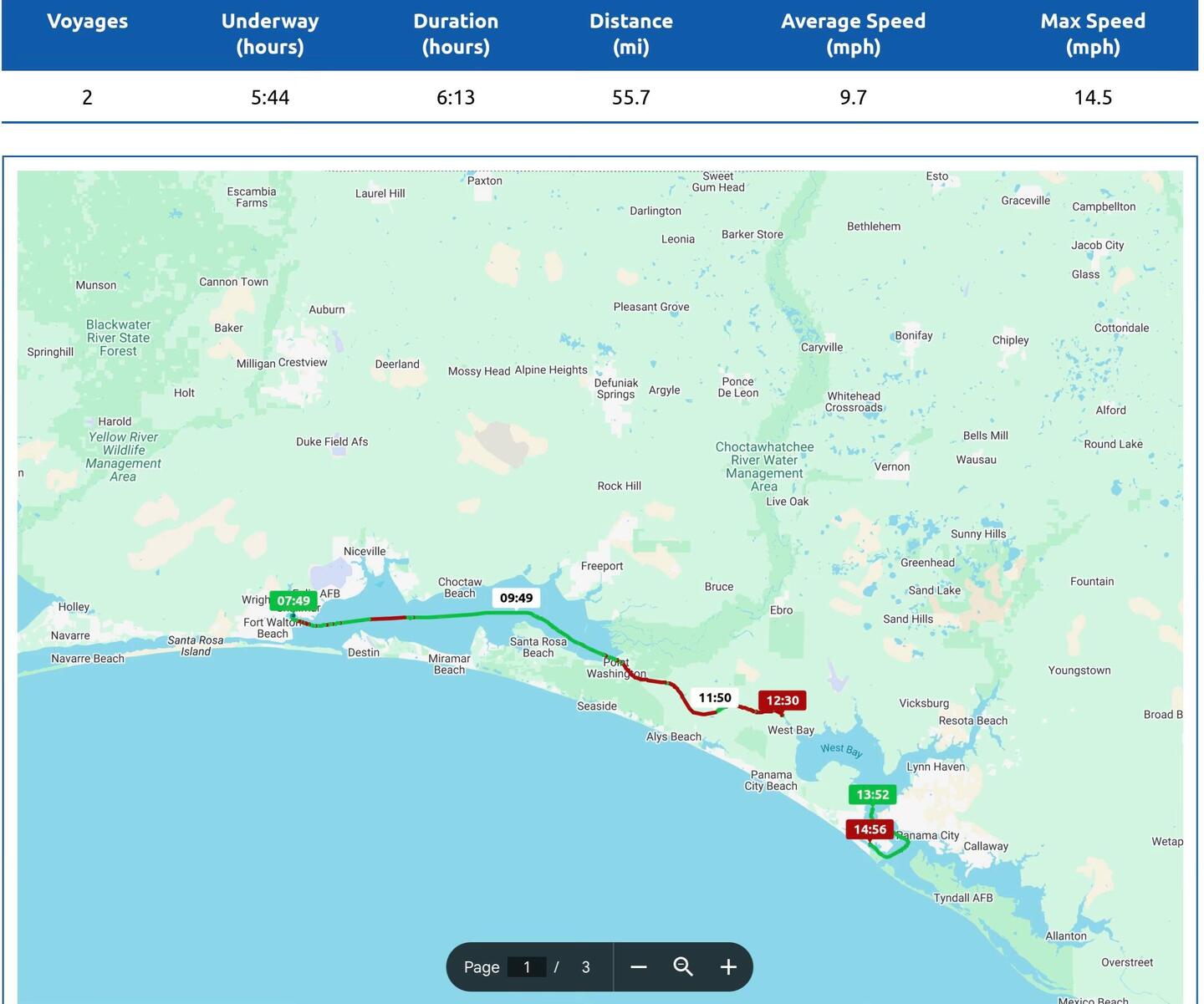1204x1004 pixels.
Task: Click the Max Speed (mph) header
Action: 1092,34
